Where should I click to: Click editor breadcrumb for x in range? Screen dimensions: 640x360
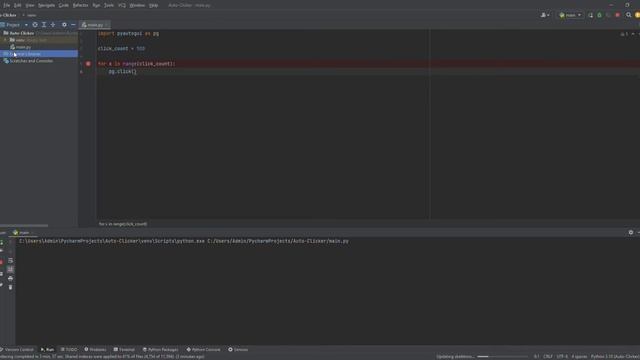pos(123,224)
